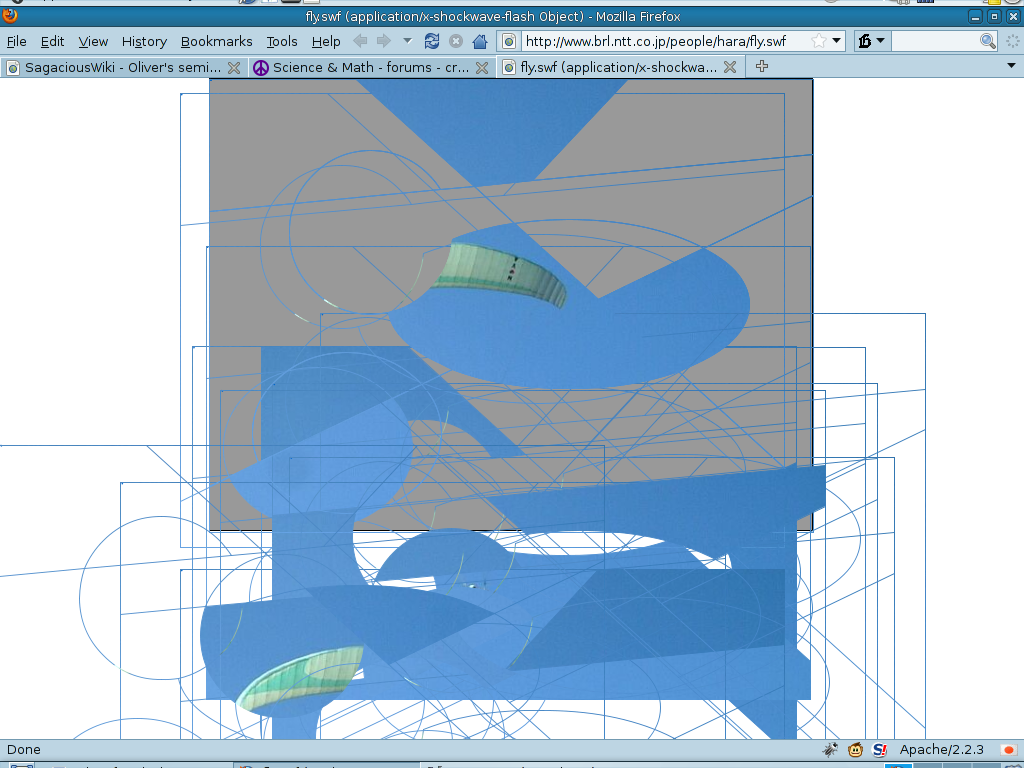The height and width of the screenshot is (768, 1024).
Task: Click the search magnifier icon
Action: (x=988, y=41)
